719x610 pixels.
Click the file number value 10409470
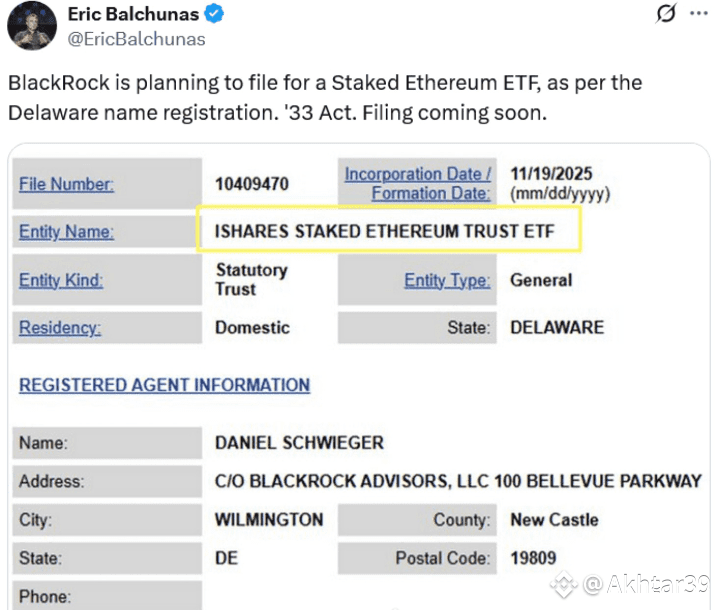click(252, 184)
